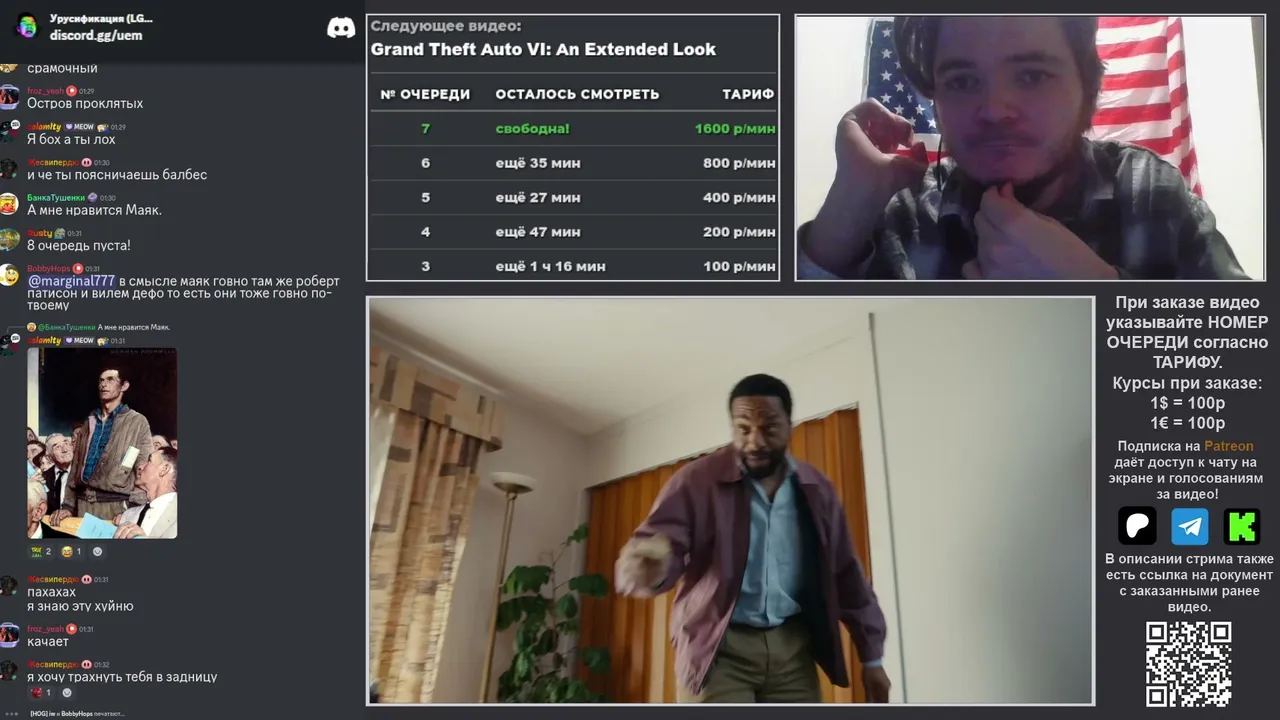
Task: Click the Discord logo icon
Action: pyautogui.click(x=341, y=27)
